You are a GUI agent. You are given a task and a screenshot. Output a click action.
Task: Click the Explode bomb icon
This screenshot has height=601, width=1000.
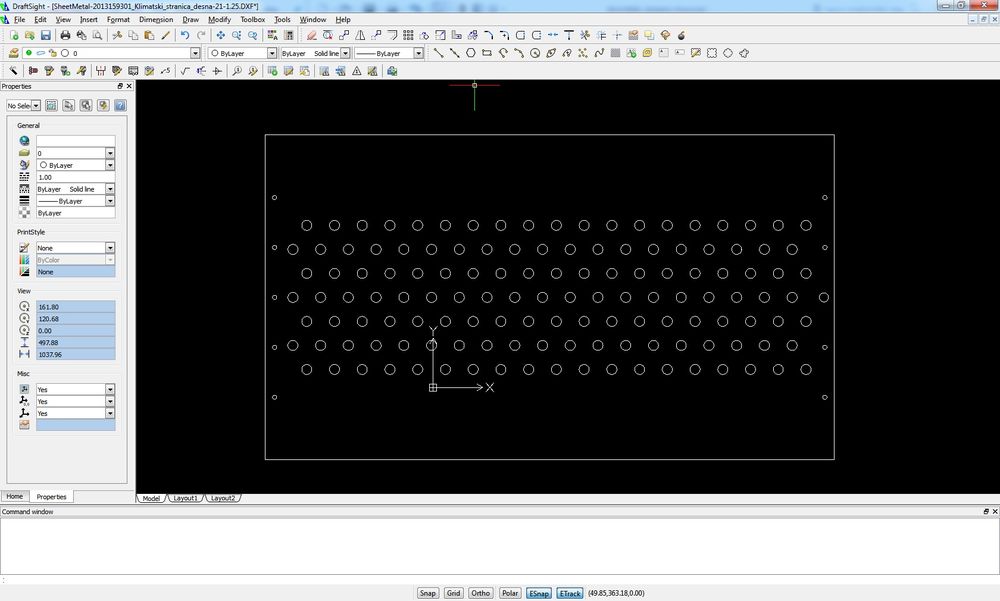(681, 36)
